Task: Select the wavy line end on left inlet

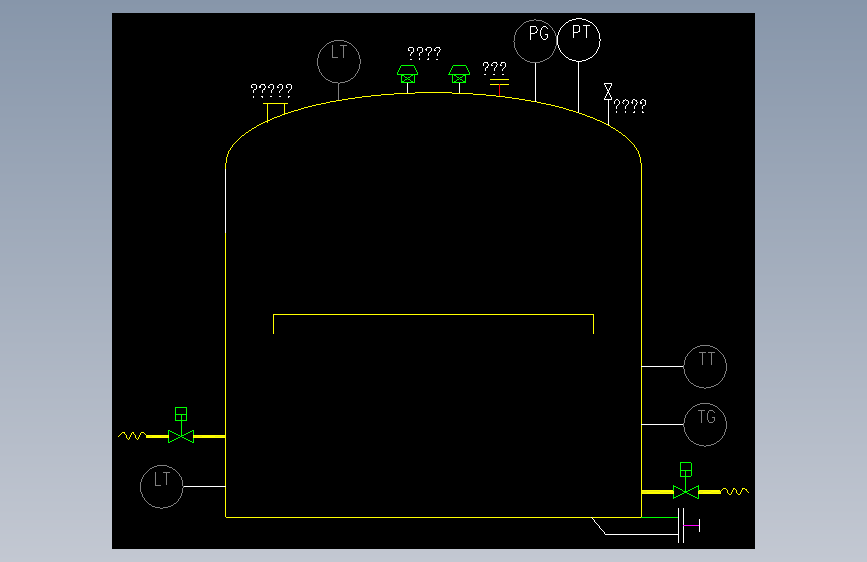Action: click(x=132, y=436)
